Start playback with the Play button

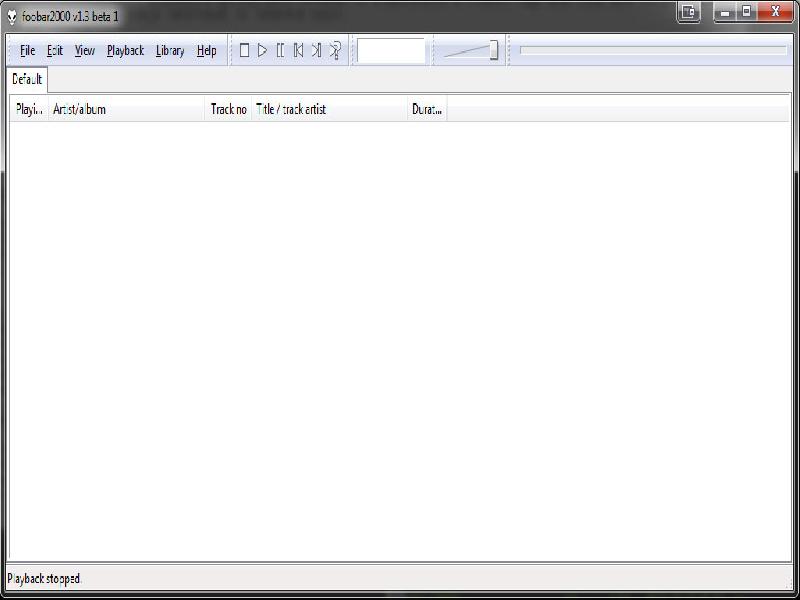pyautogui.click(x=262, y=51)
